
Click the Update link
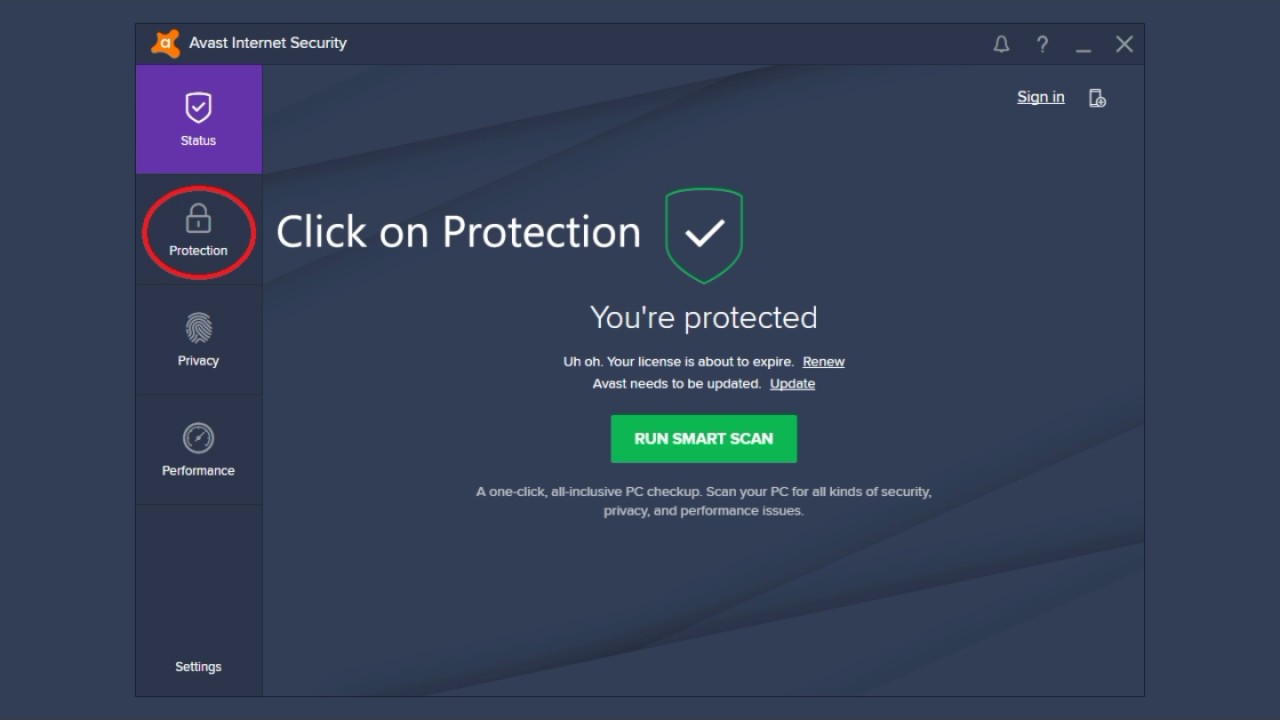point(792,384)
